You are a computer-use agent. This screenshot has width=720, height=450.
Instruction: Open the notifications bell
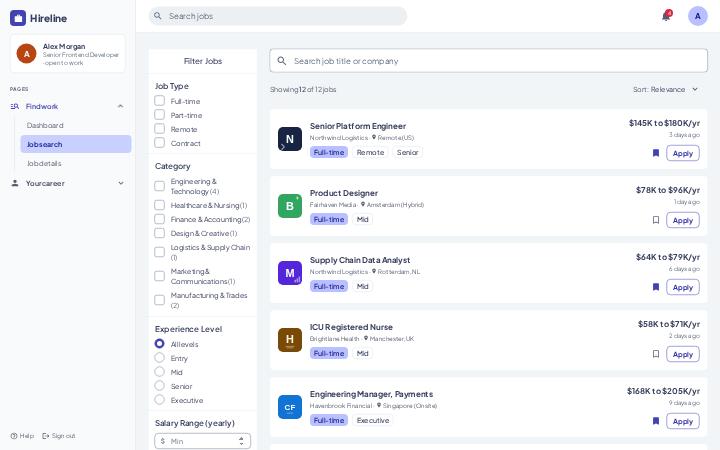[666, 16]
